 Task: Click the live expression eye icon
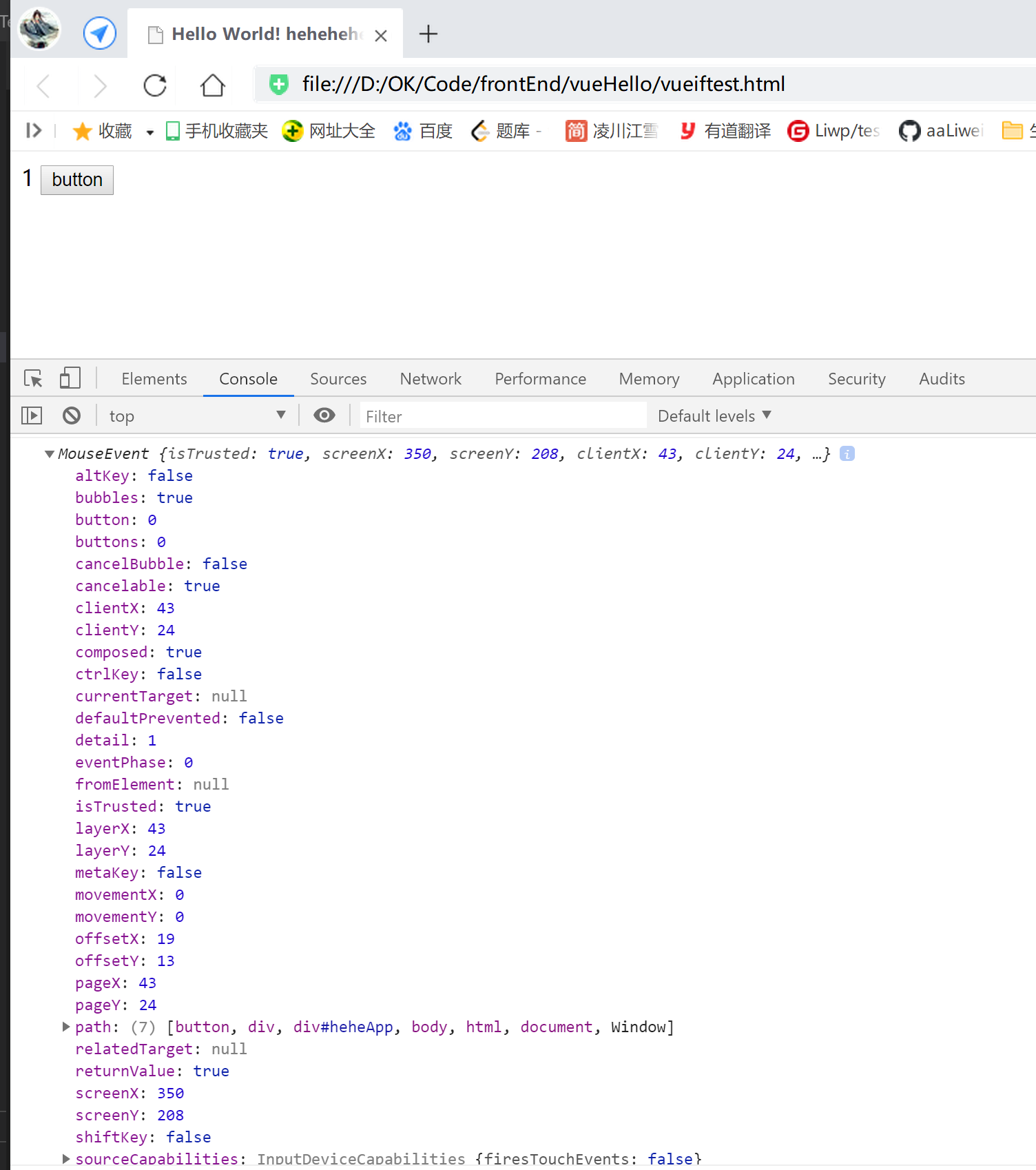pyautogui.click(x=324, y=415)
